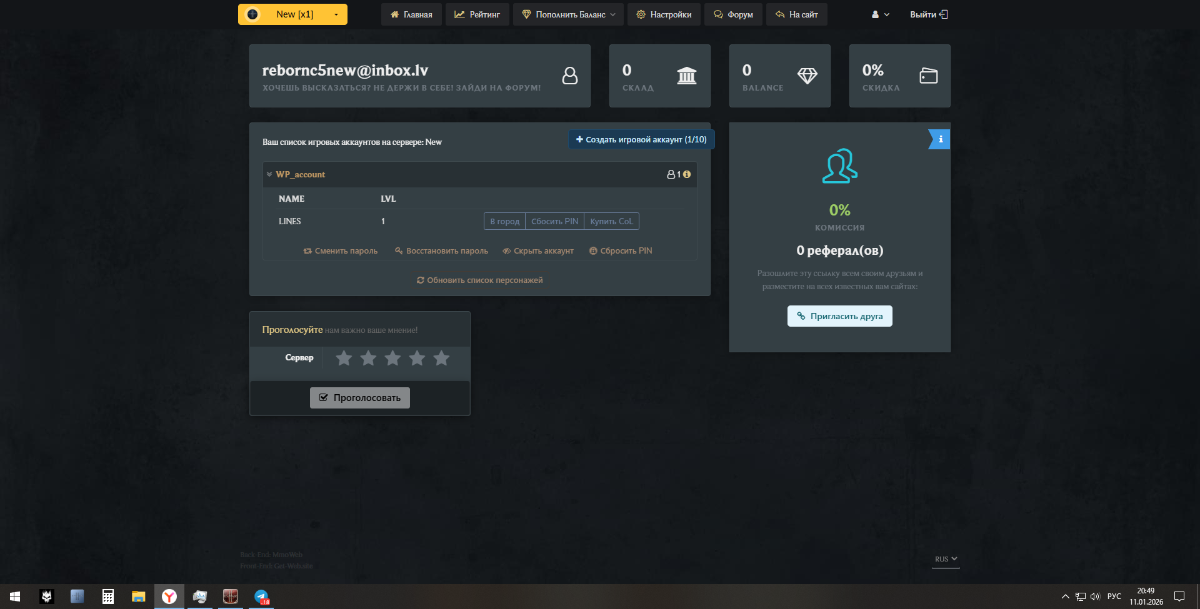Click the blue info ribbon icon
This screenshot has height=609, width=1200.
click(940, 139)
